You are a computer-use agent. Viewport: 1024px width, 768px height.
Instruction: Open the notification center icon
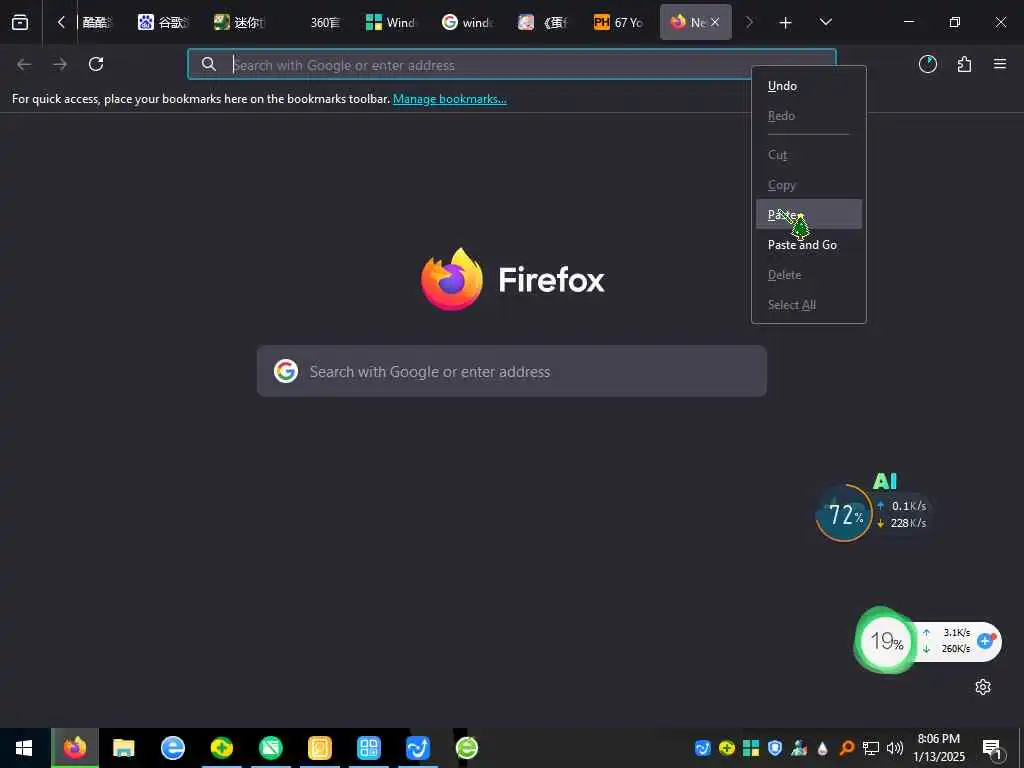993,748
